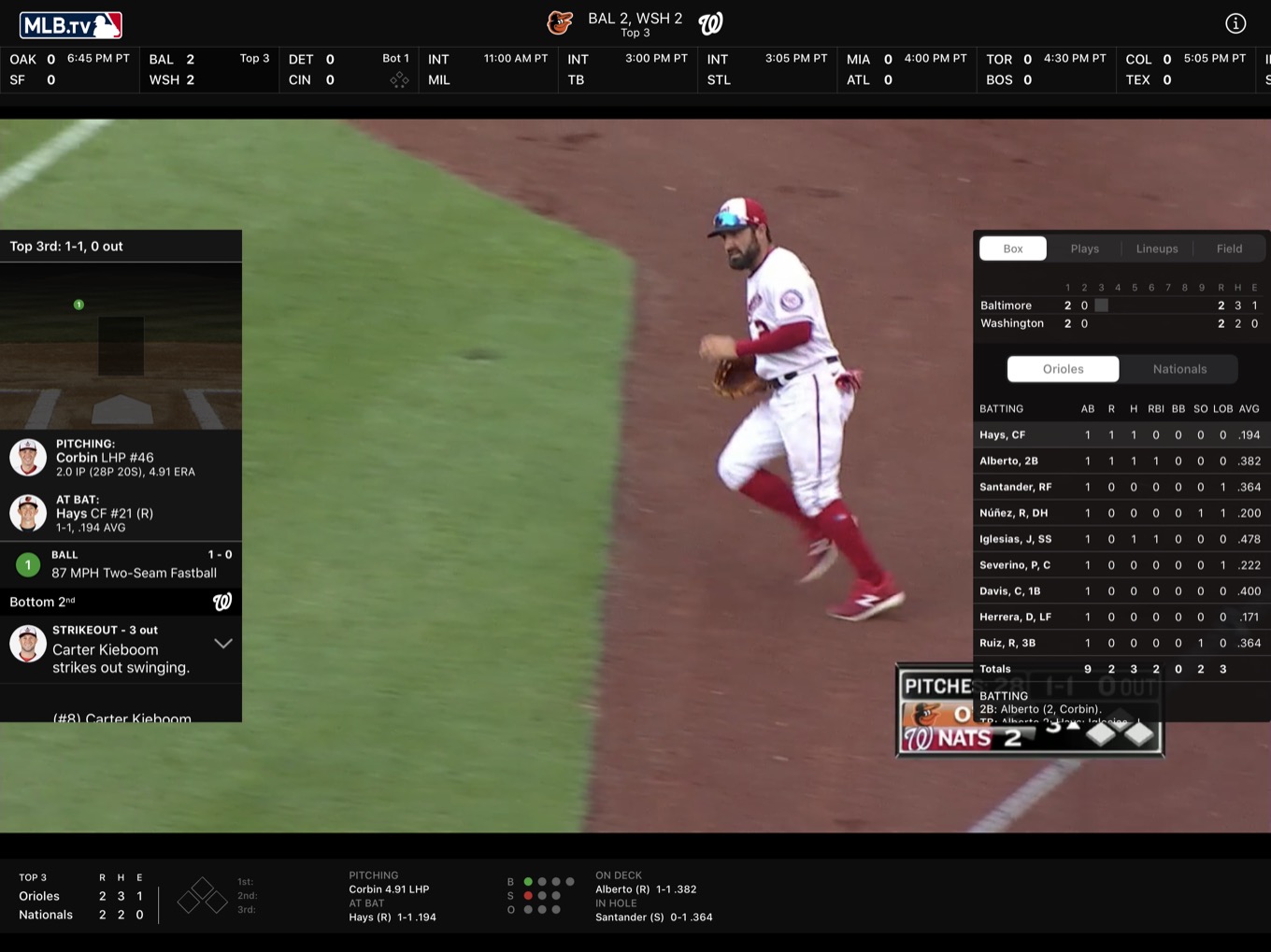Click Orioles row in bottom linescore

point(81,896)
